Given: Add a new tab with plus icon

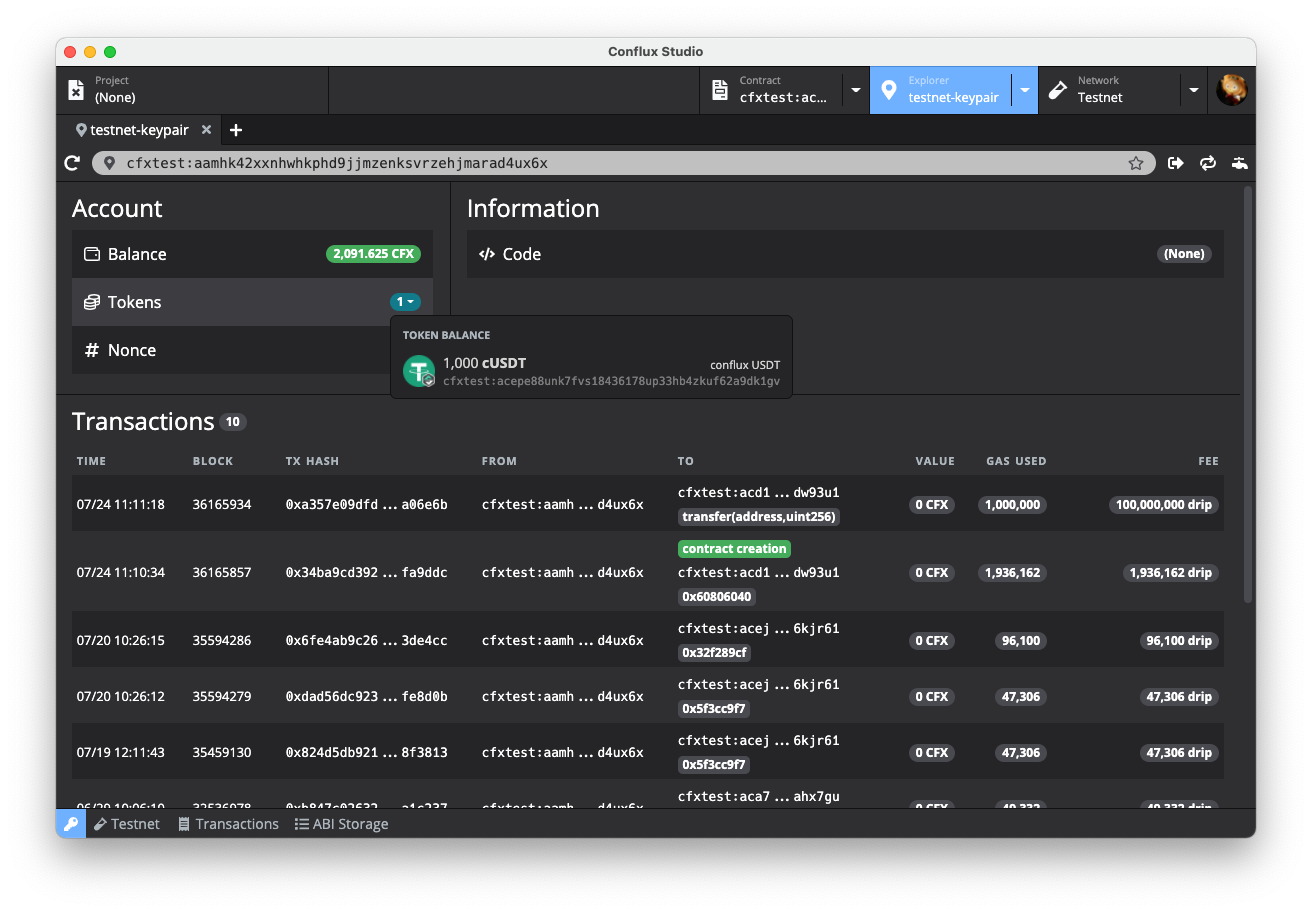Looking at the screenshot, I should (236, 130).
